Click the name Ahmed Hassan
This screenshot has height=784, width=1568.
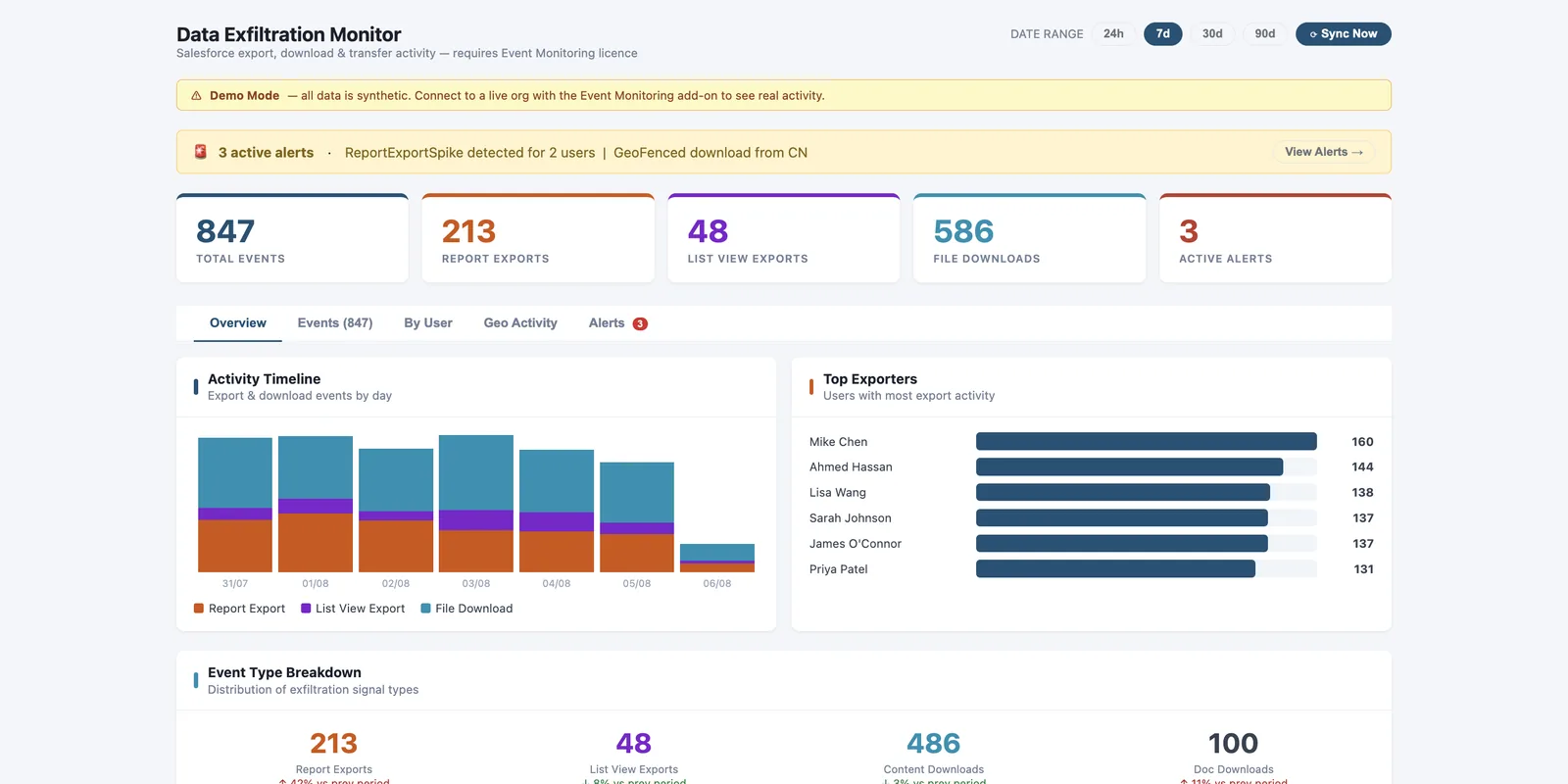point(851,467)
